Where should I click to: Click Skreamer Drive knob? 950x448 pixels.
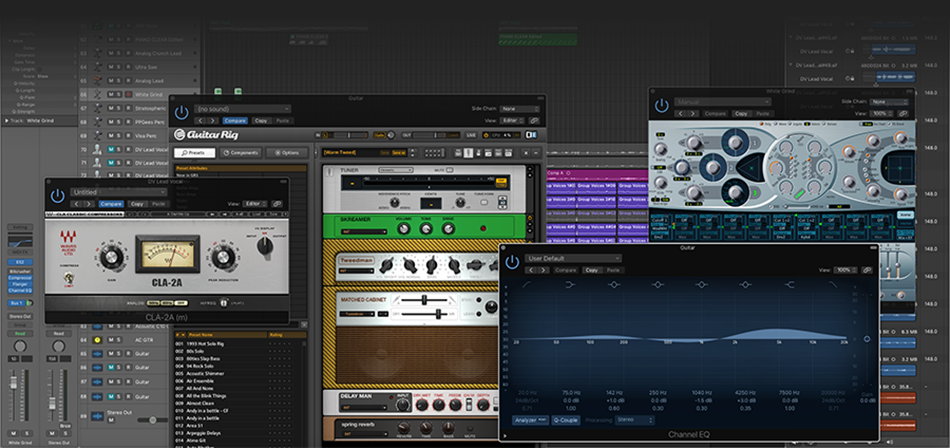[x=448, y=228]
